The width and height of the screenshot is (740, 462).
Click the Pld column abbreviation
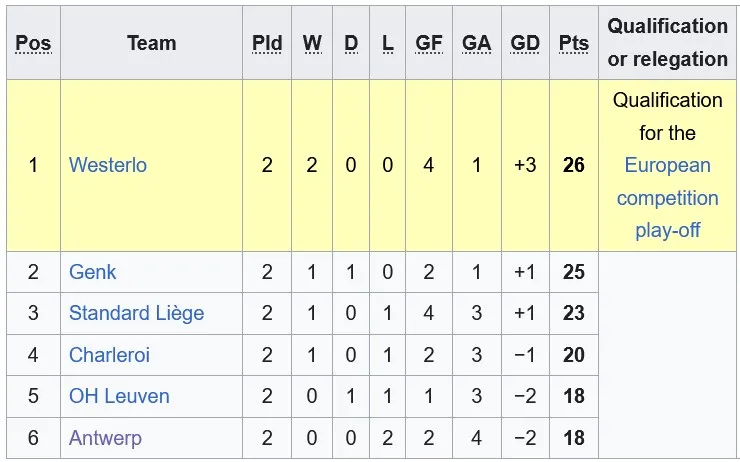pos(267,43)
